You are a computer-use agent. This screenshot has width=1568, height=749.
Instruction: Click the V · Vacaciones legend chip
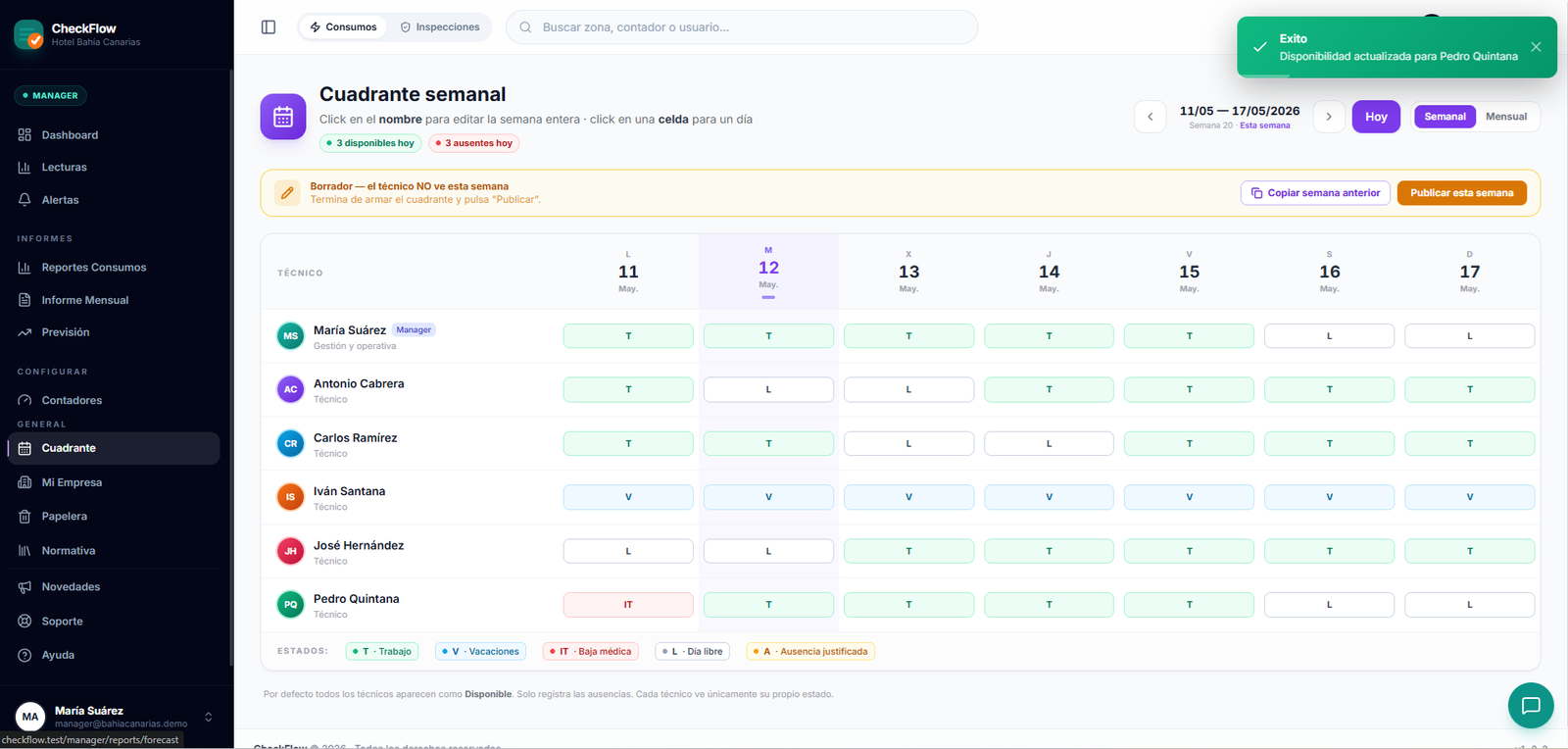pyautogui.click(x=480, y=651)
